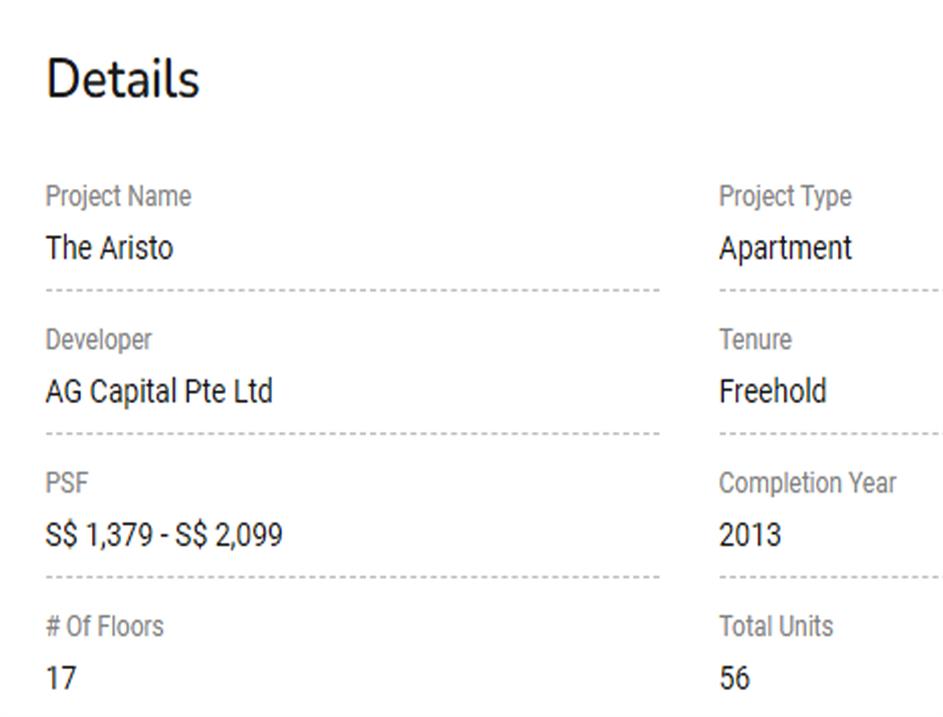943x717 pixels.
Task: Click the Completion Year label
Action: click(x=807, y=483)
